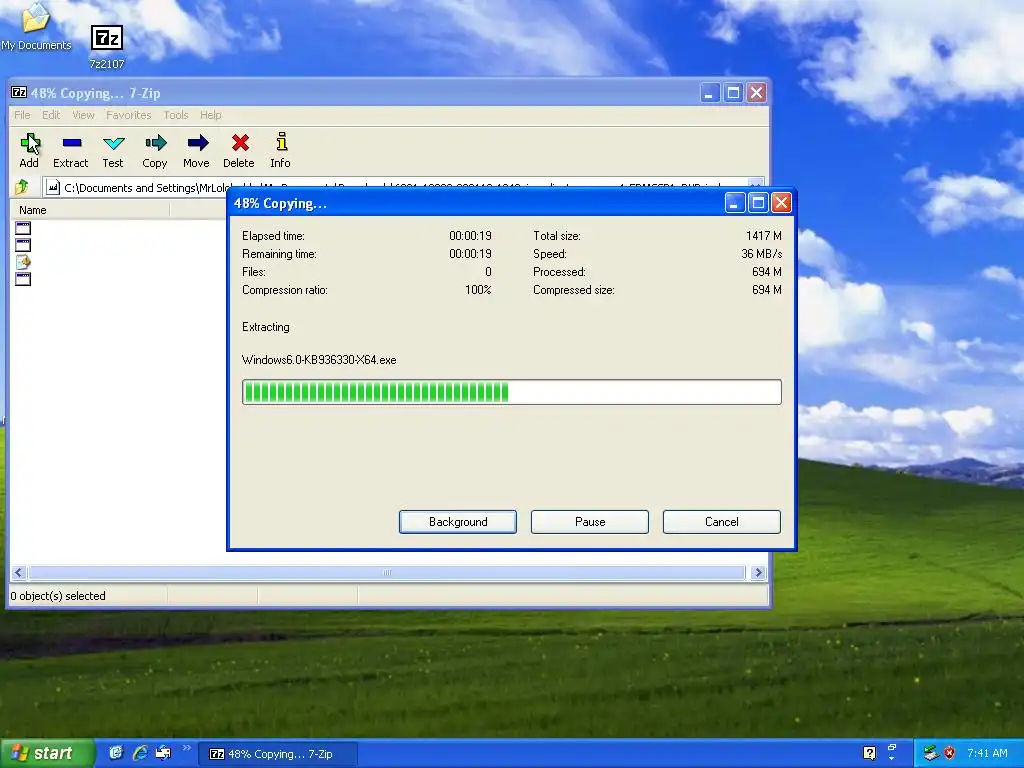Click the restore icon in taskbar language area

tap(891, 748)
